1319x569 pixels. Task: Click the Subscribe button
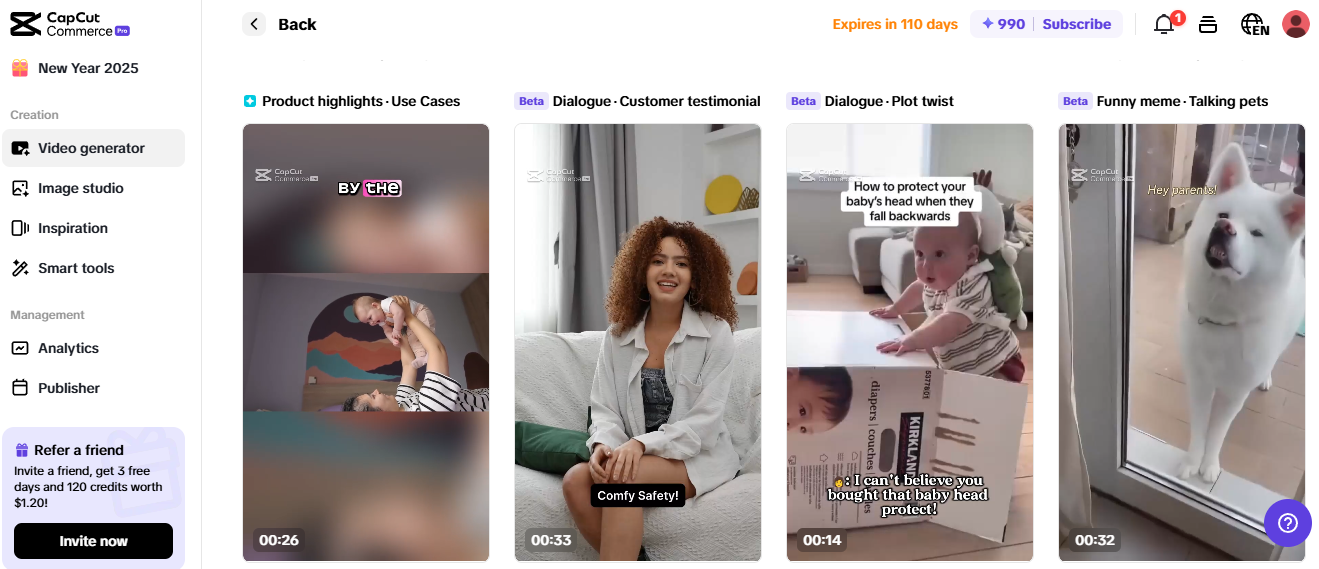click(x=1077, y=24)
